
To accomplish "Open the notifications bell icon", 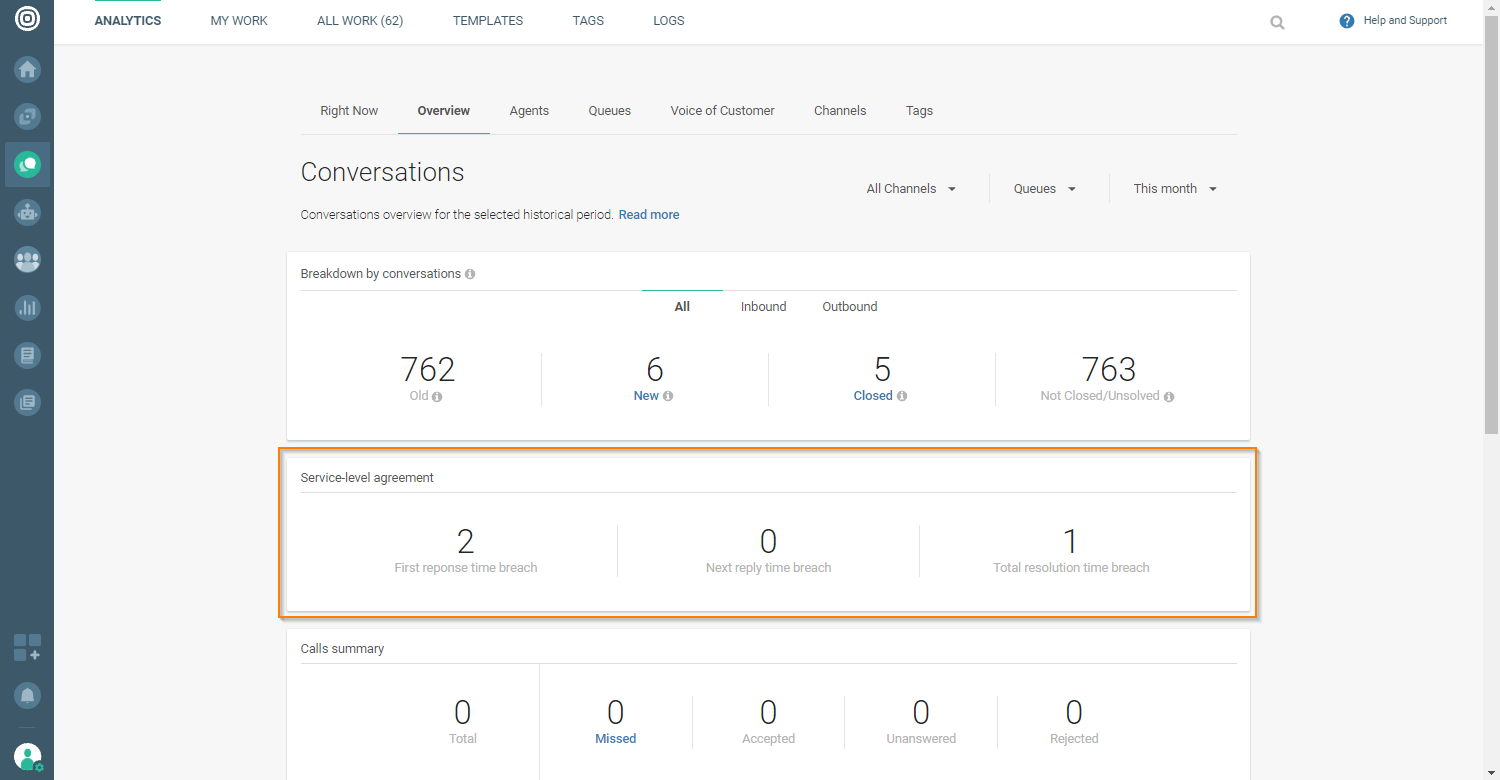I will pos(27,695).
